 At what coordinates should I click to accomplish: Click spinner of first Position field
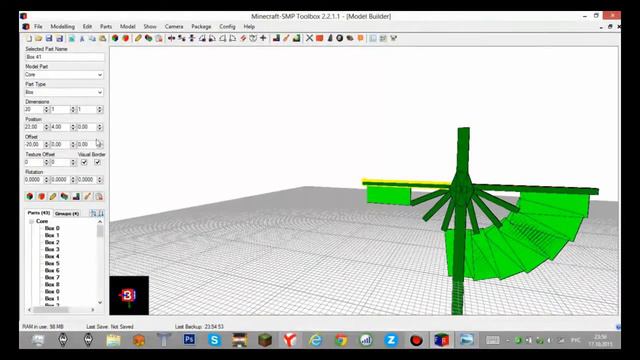(x=46, y=127)
